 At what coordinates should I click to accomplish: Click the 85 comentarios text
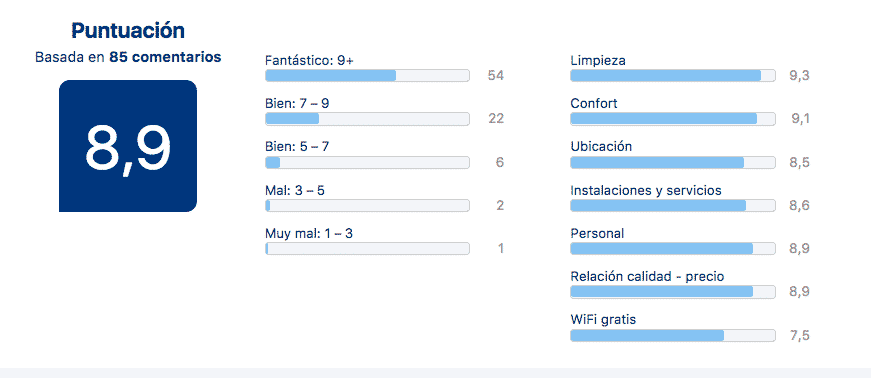point(165,57)
